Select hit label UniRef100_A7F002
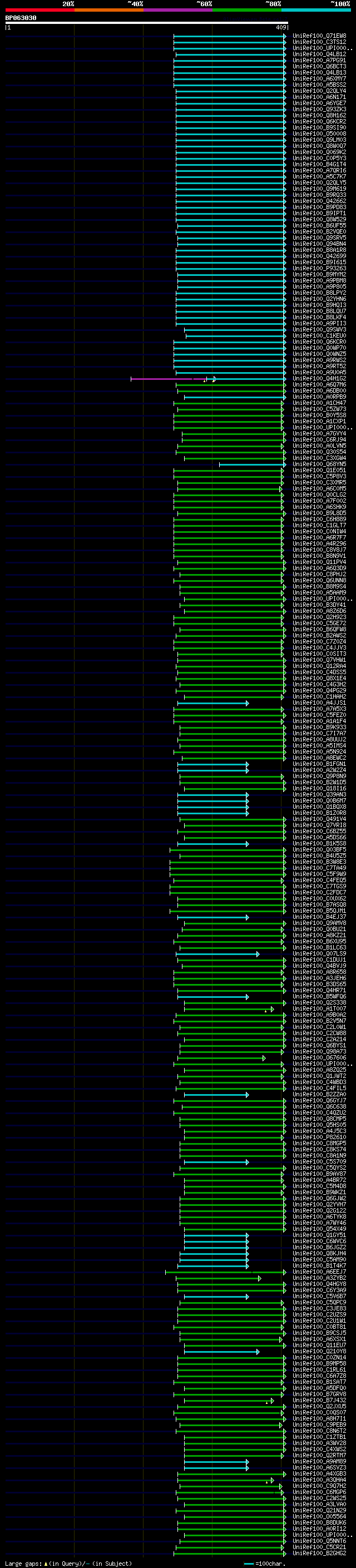 [319, 501]
